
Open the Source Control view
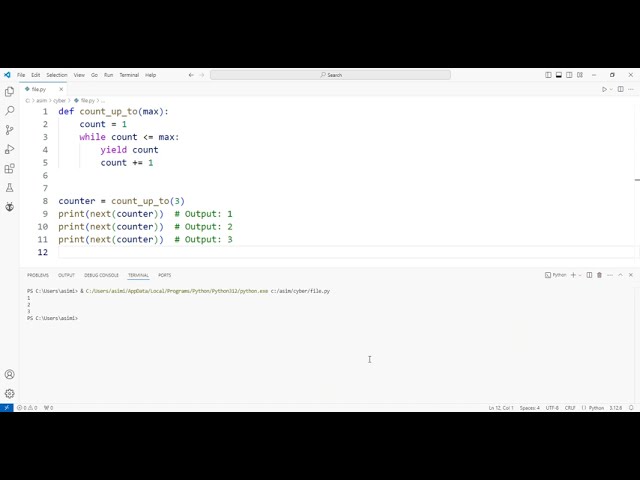(9, 130)
